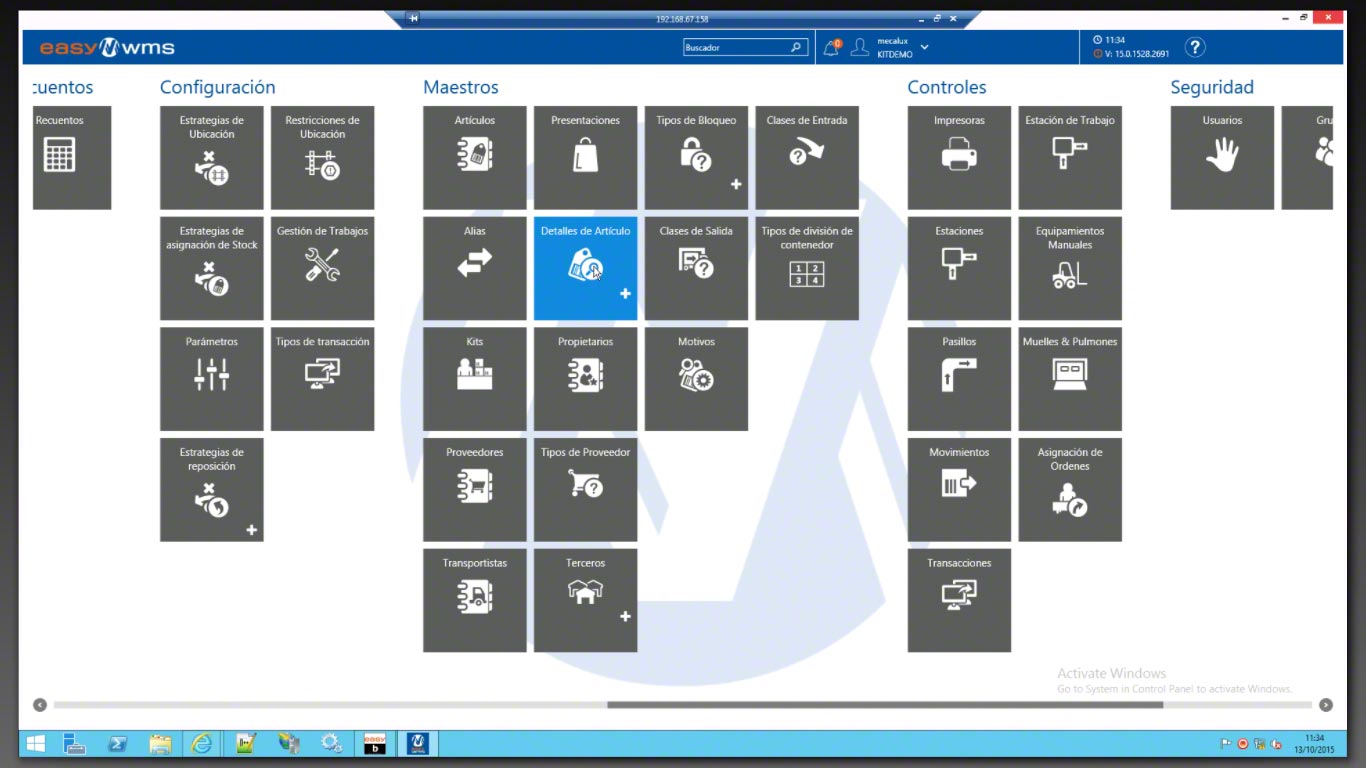Open Internet Explorer from the taskbar

[x=202, y=744]
